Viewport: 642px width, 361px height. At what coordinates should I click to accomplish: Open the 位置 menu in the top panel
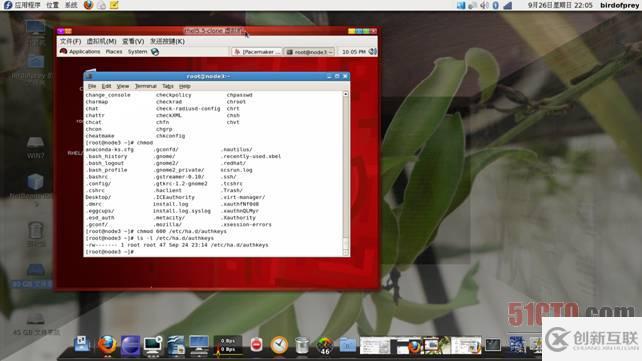[x=52, y=5]
